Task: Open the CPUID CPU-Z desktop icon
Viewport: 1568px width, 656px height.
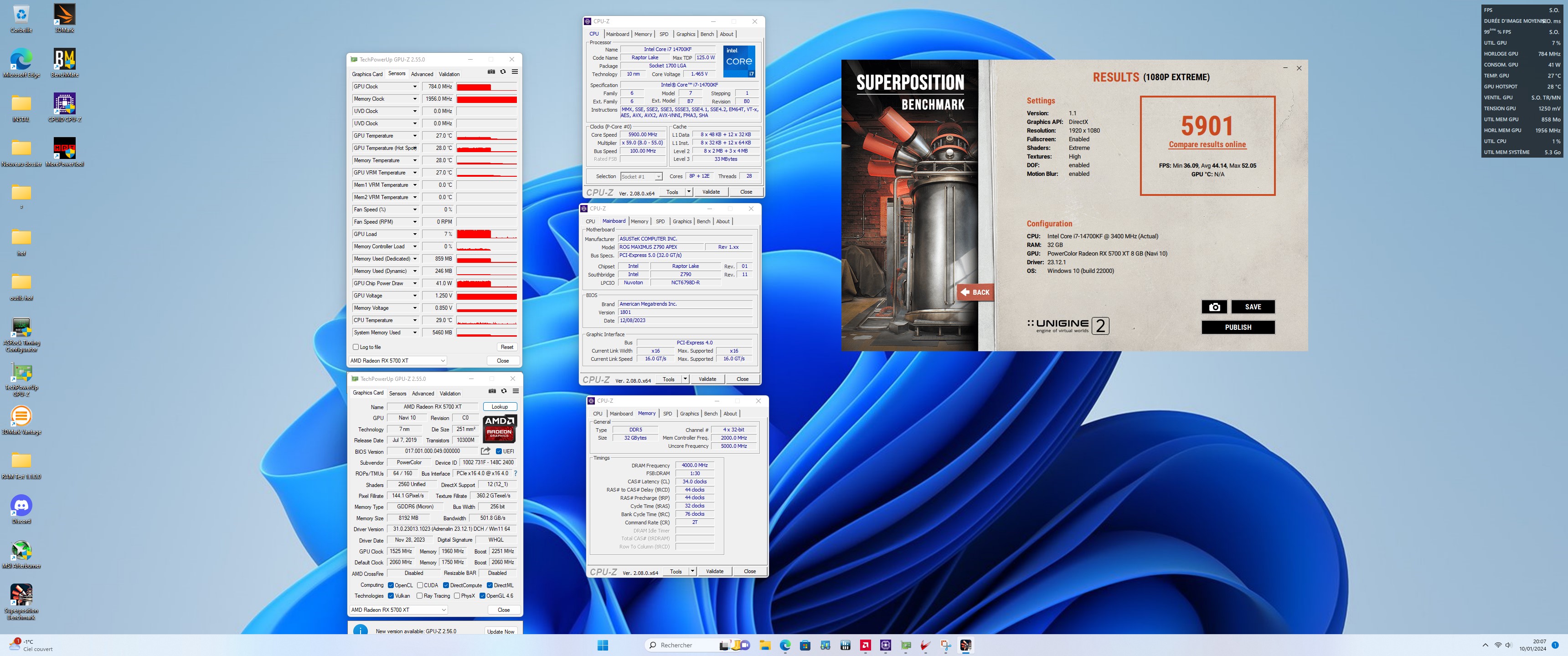Action: click(65, 108)
